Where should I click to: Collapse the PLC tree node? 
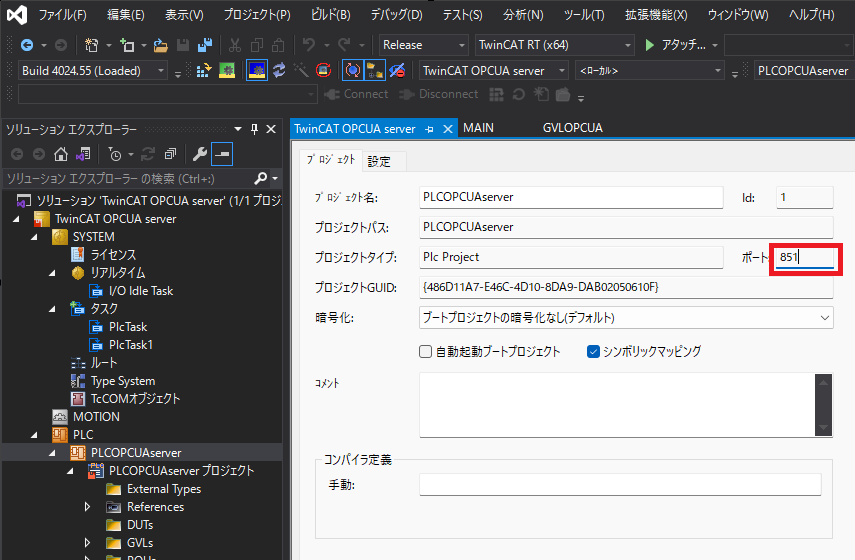pos(35,435)
